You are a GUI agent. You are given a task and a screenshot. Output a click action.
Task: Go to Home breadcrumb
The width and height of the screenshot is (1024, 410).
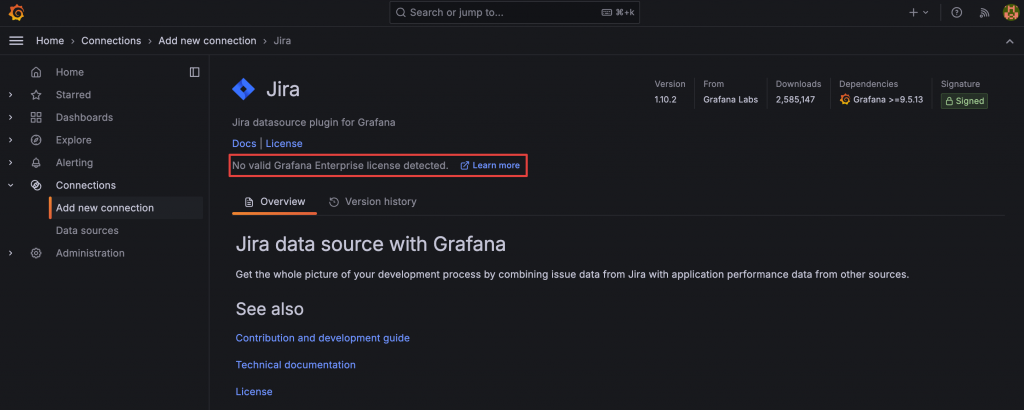point(50,40)
